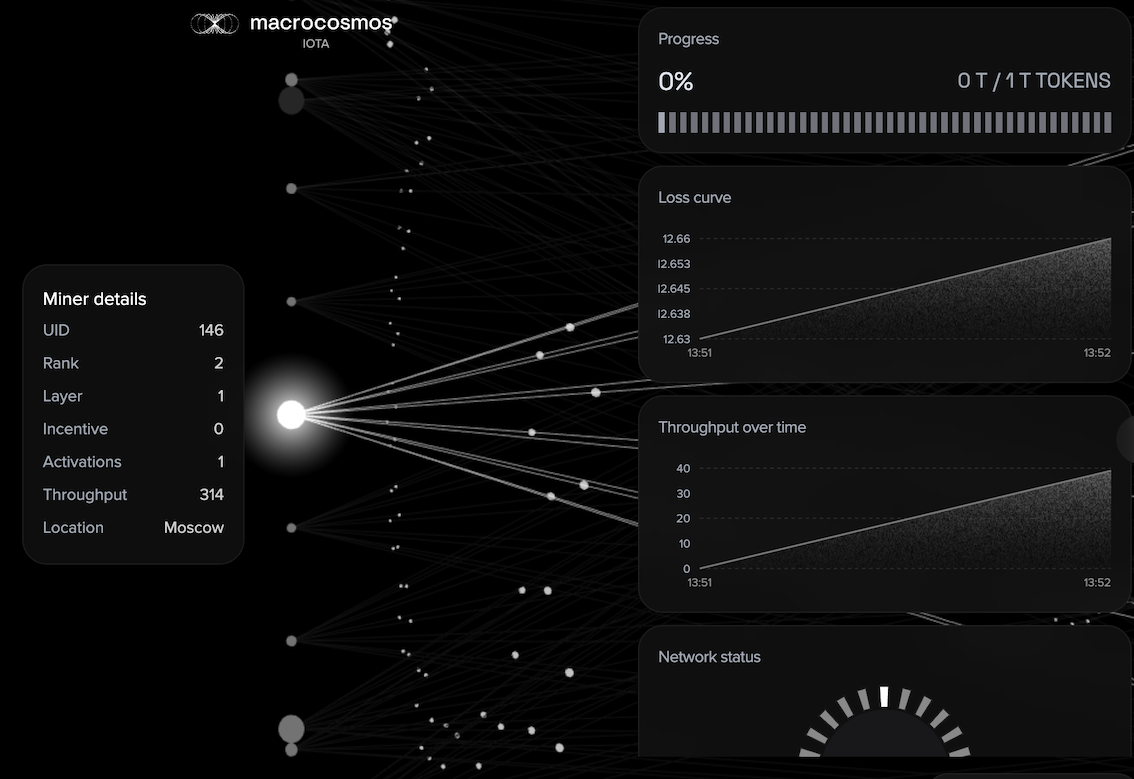Click the UID value 146
The height and width of the screenshot is (779, 1134).
click(211, 330)
